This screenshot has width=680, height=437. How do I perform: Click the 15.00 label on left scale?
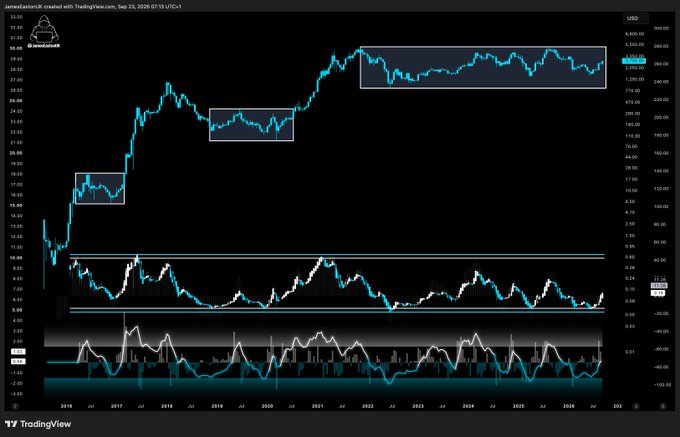point(16,205)
